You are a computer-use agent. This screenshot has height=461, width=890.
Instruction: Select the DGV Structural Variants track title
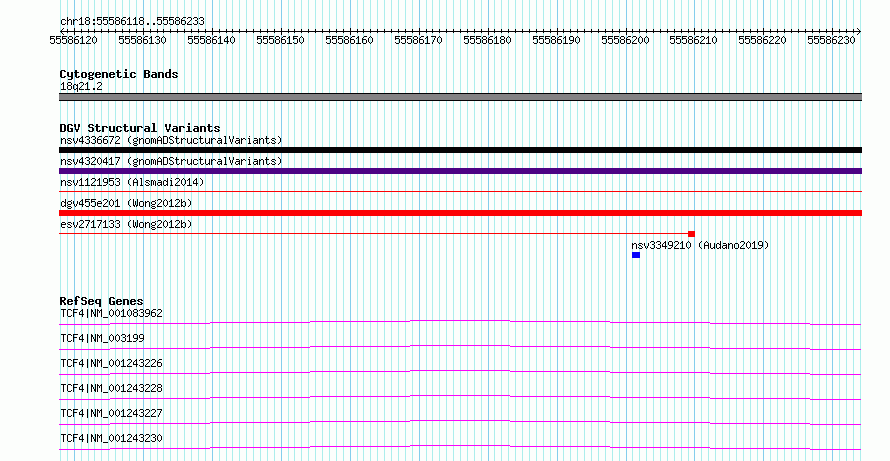point(140,128)
